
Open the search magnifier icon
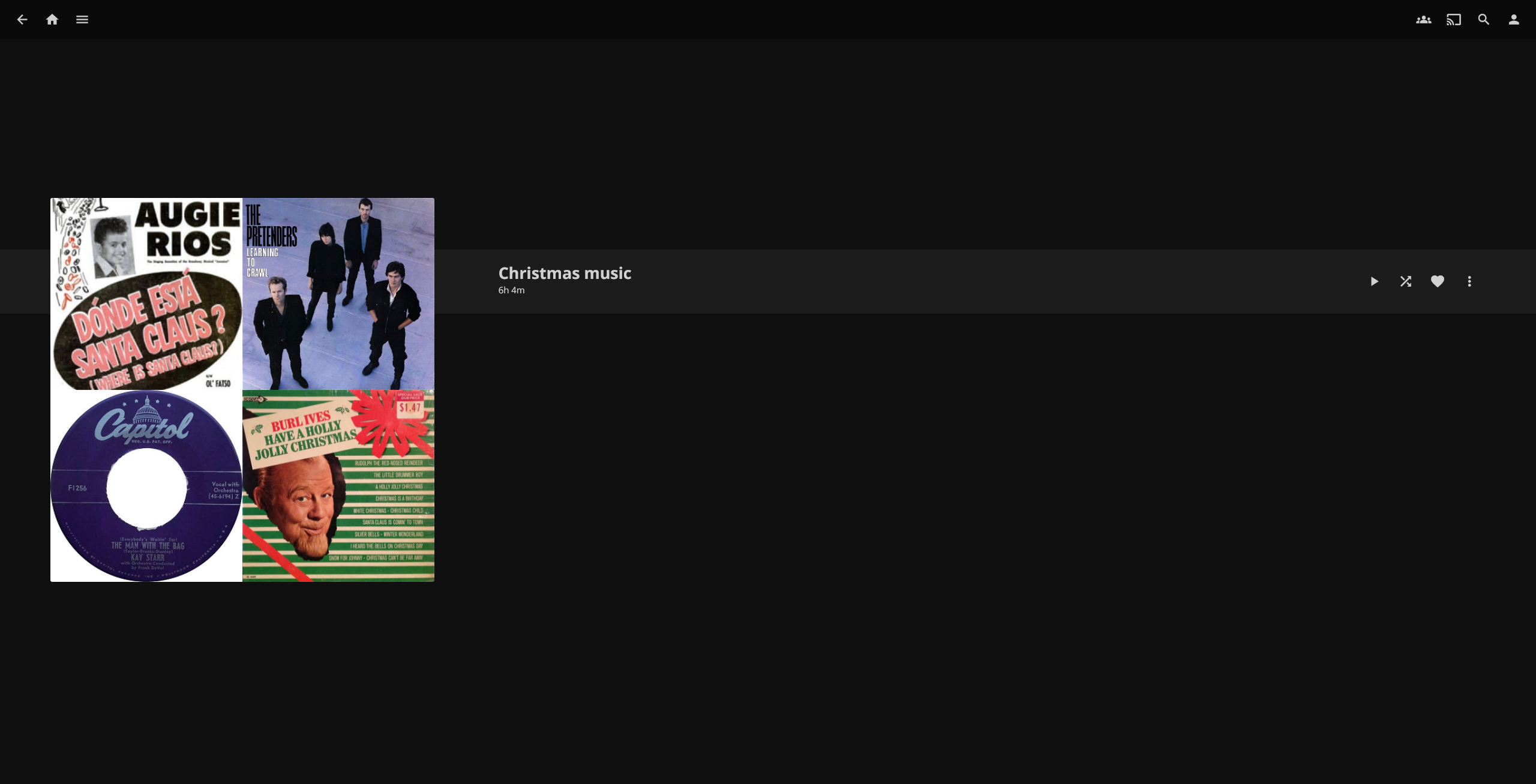point(1484,20)
